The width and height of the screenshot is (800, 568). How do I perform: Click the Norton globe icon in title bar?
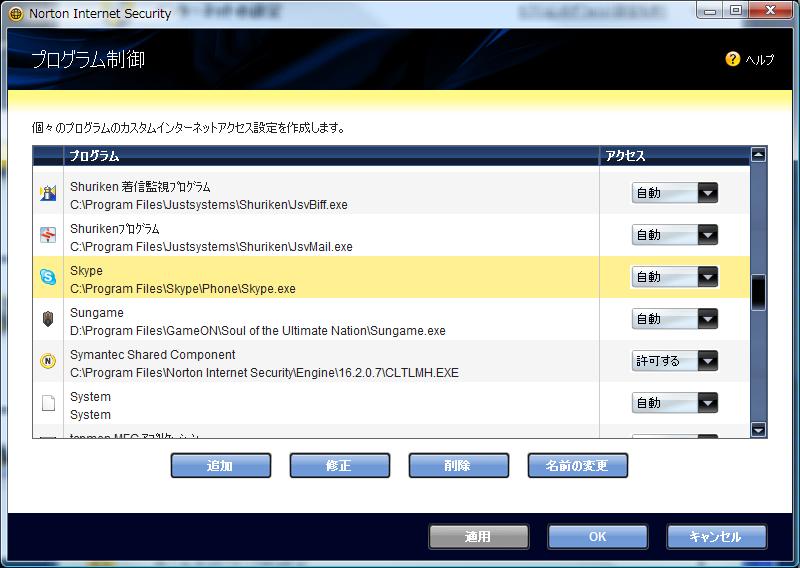coord(16,13)
